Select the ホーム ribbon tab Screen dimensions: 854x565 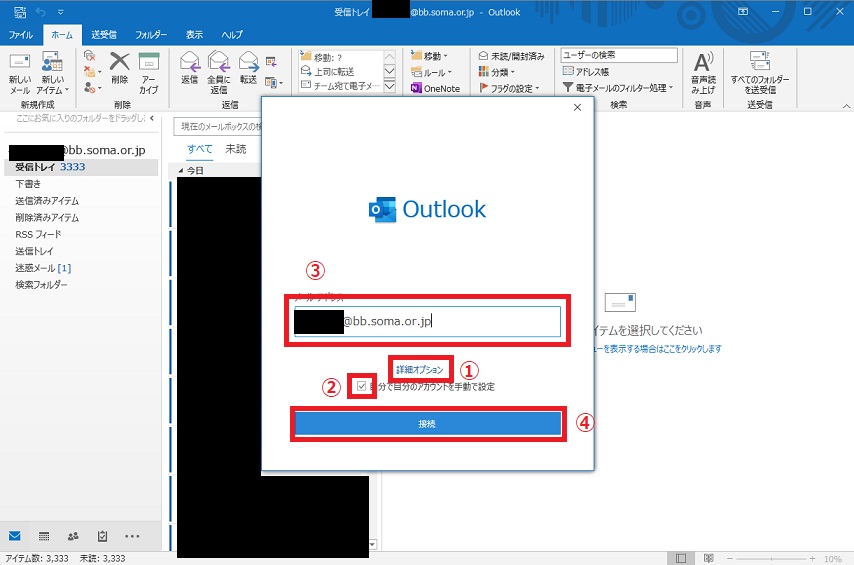coord(62,34)
